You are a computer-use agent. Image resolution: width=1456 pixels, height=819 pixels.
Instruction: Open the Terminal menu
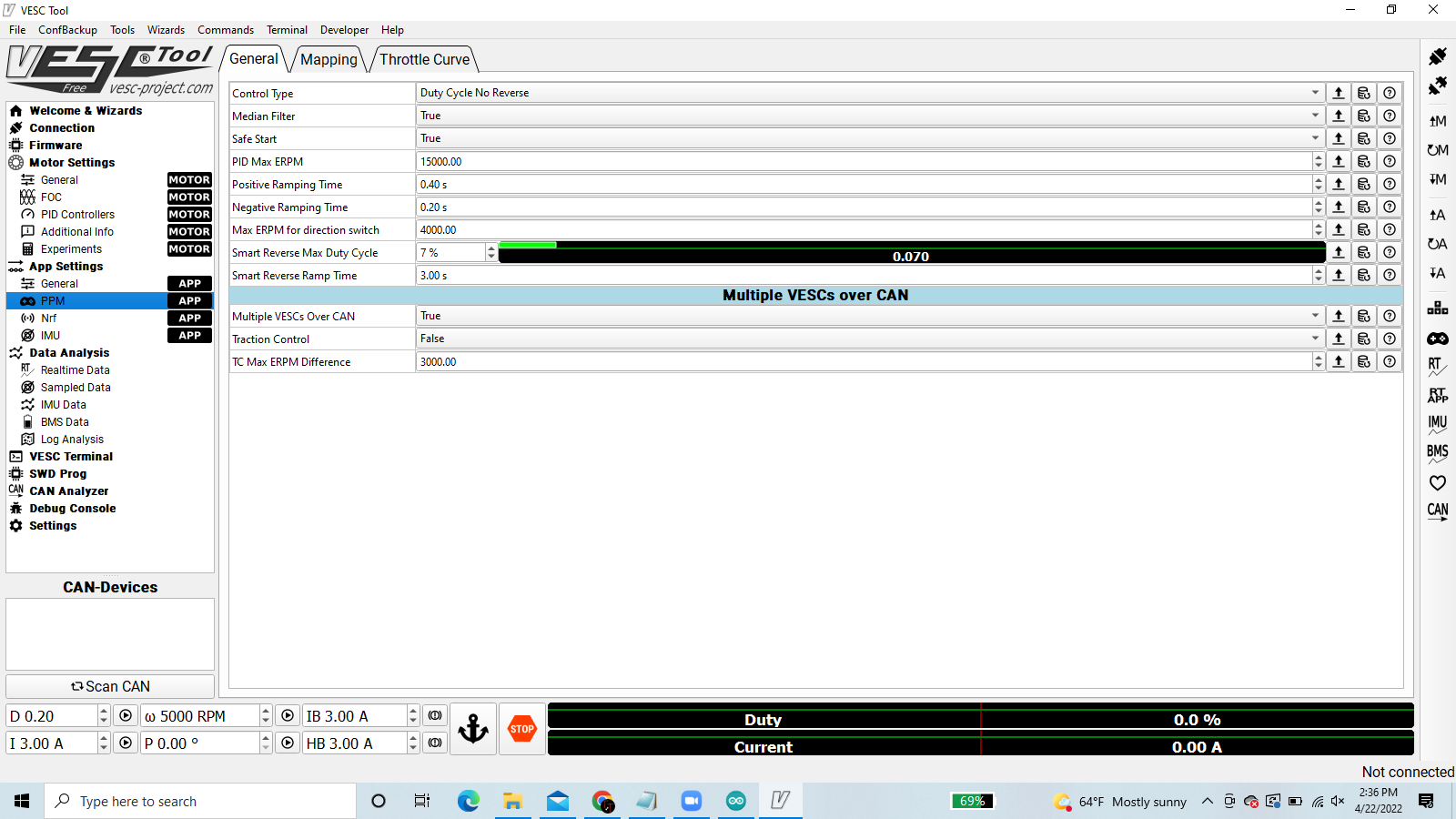287,30
